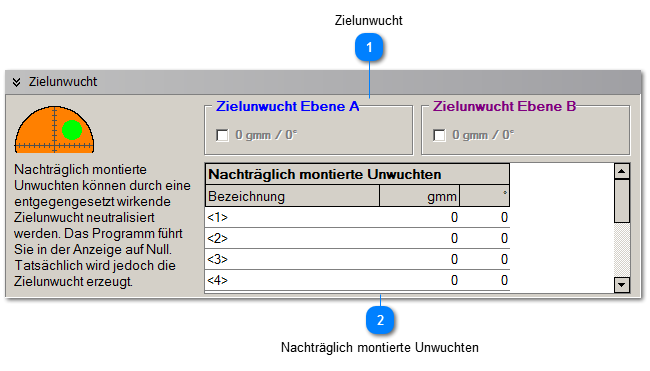The height and width of the screenshot is (371, 650).
Task: Select the <3> row name cell
Action: point(292,259)
